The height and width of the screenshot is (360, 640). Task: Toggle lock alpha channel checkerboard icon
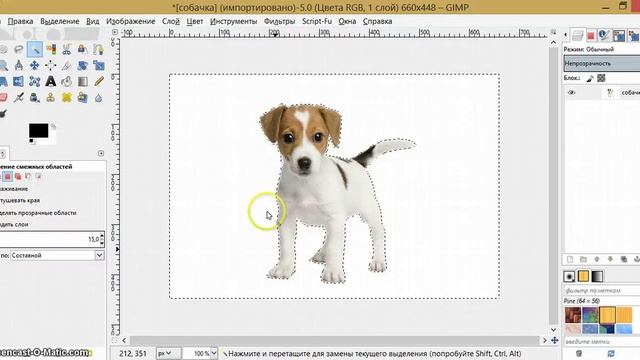pyautogui.click(x=601, y=78)
